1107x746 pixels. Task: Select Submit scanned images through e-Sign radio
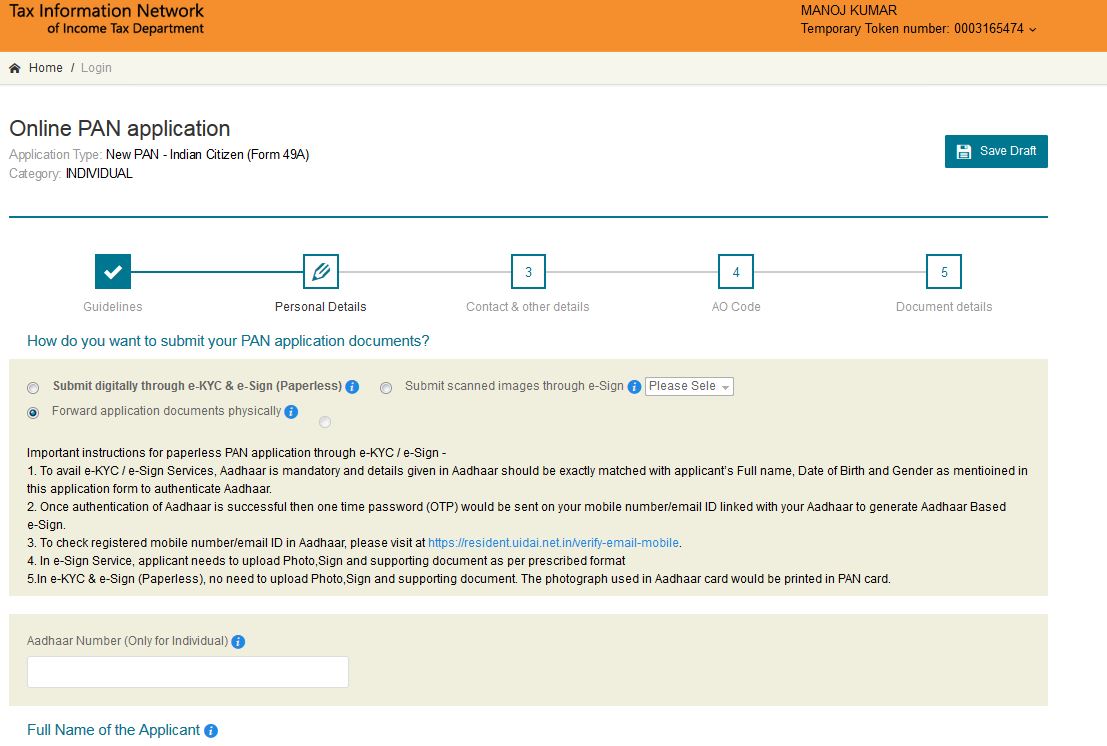point(386,388)
